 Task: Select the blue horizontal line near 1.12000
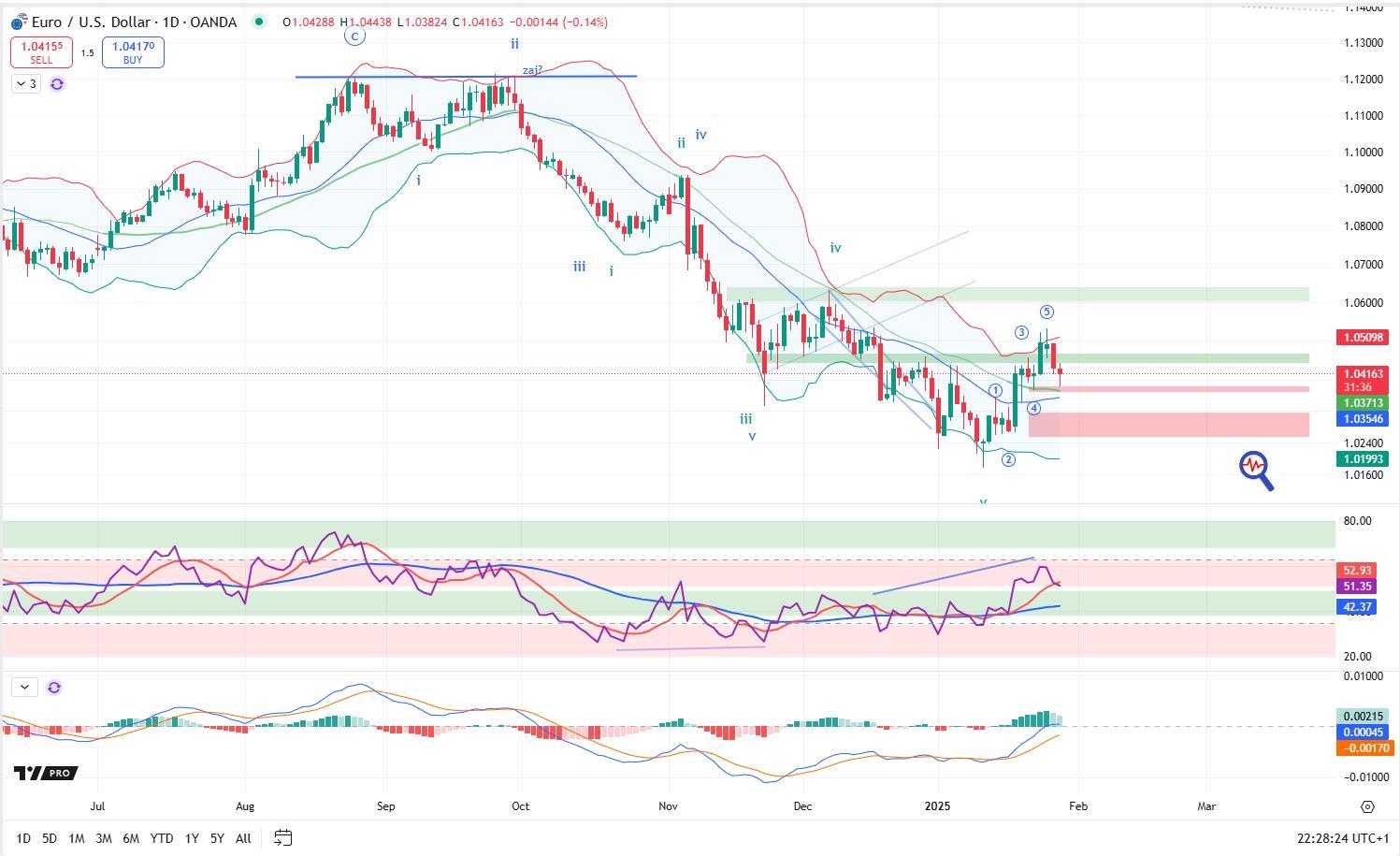click(466, 77)
